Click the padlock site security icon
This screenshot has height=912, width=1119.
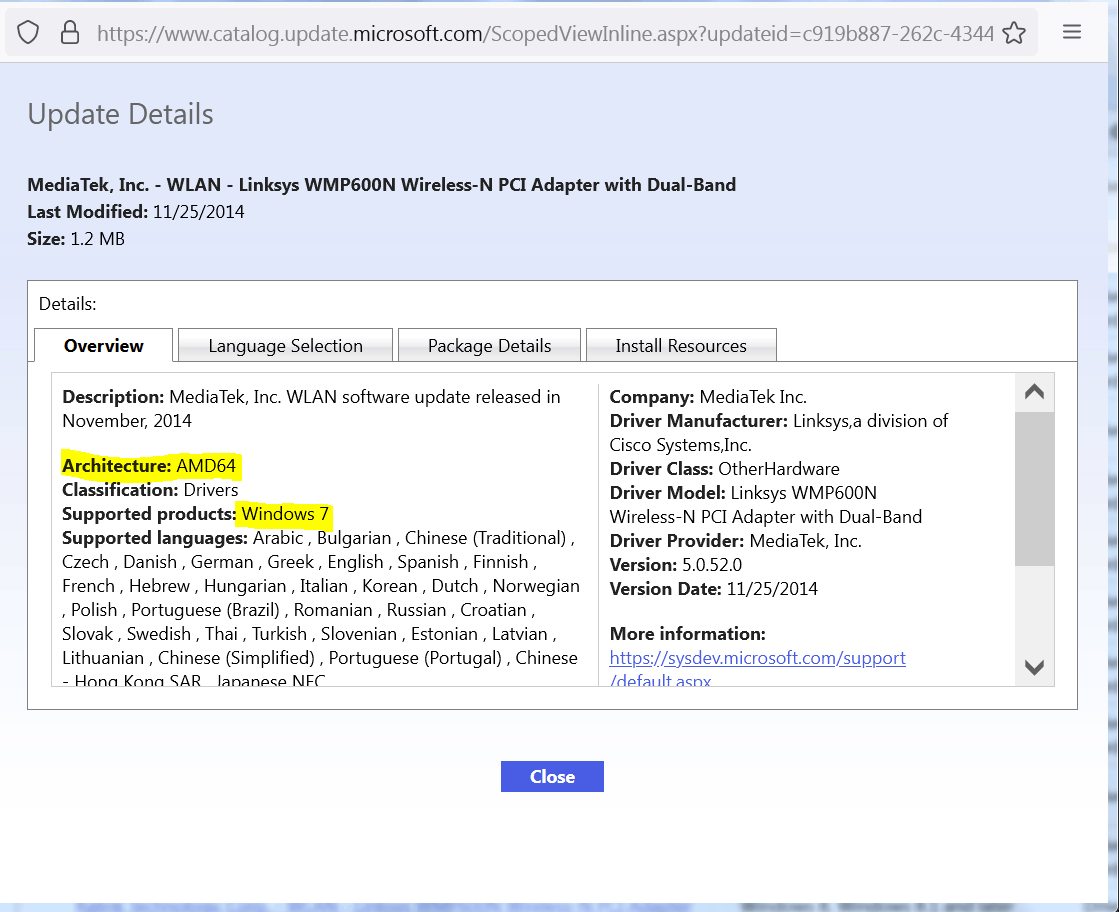coord(69,32)
